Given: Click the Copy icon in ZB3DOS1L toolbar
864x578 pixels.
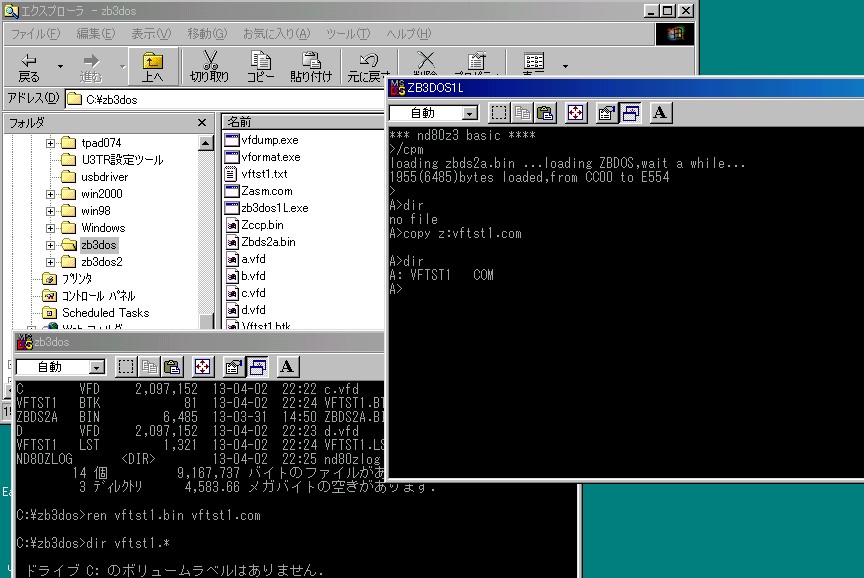Looking at the screenshot, I should [522, 113].
